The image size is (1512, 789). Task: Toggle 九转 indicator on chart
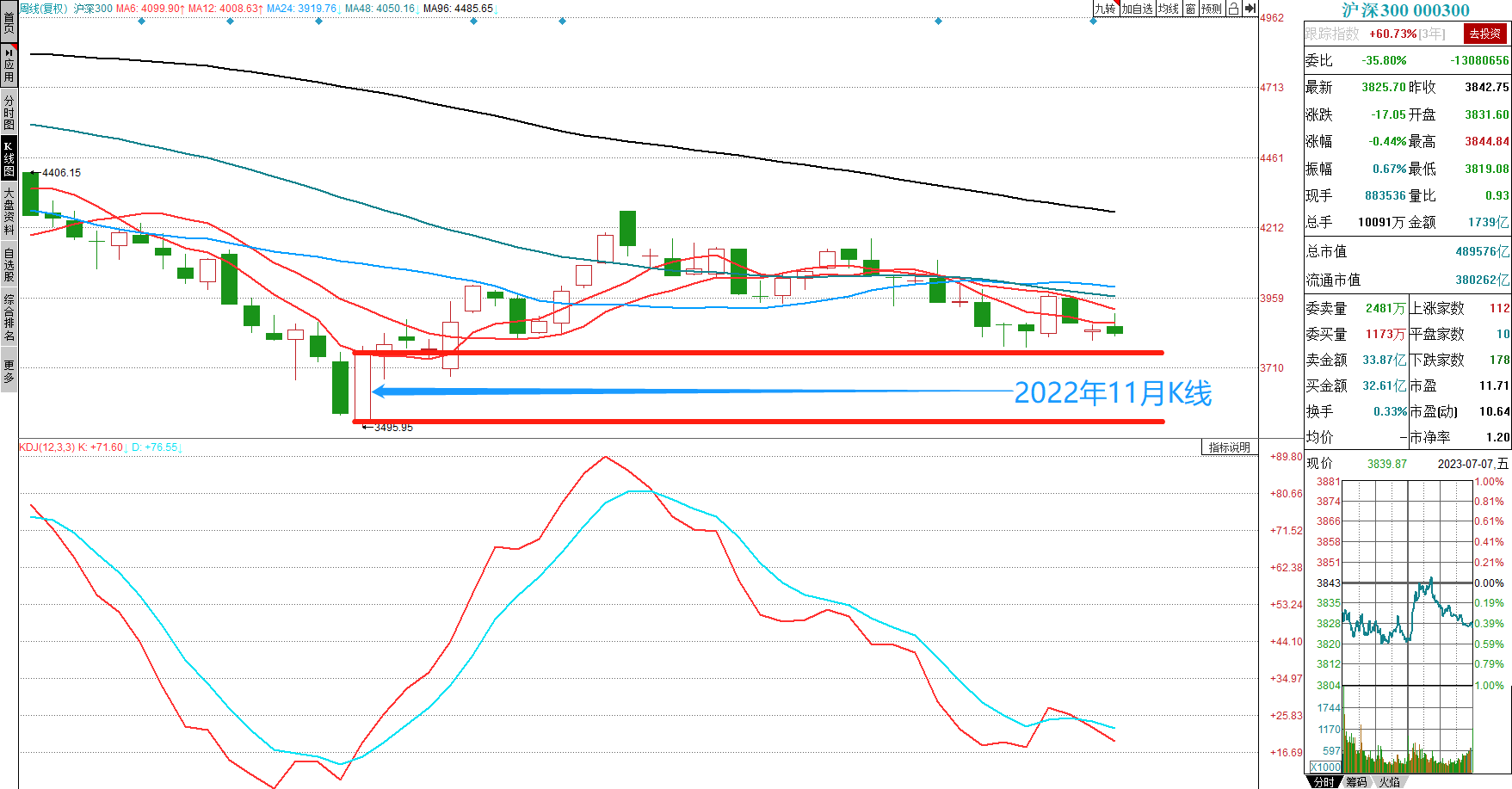1105,9
